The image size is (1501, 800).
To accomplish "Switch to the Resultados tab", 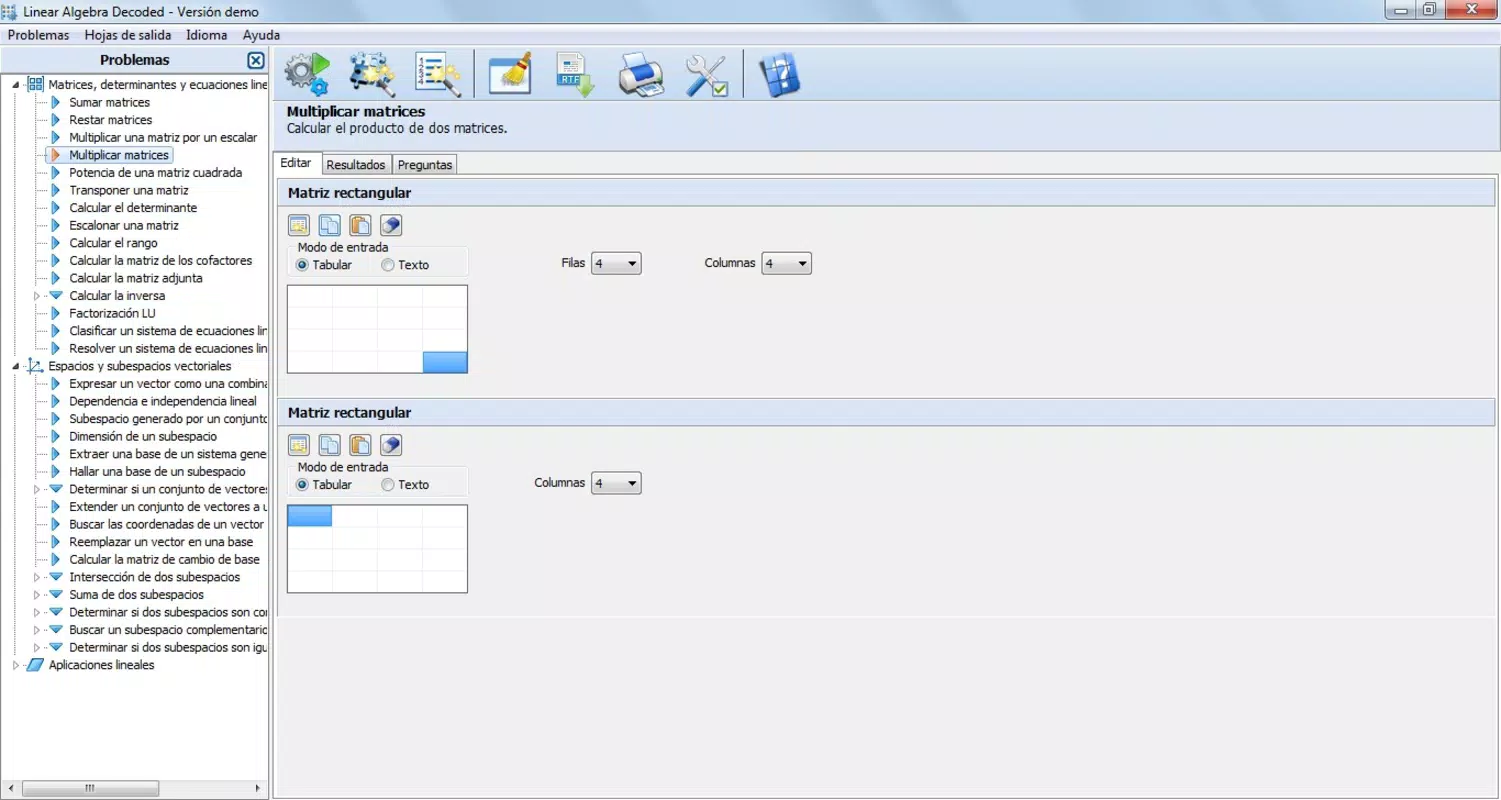I will tap(356, 164).
